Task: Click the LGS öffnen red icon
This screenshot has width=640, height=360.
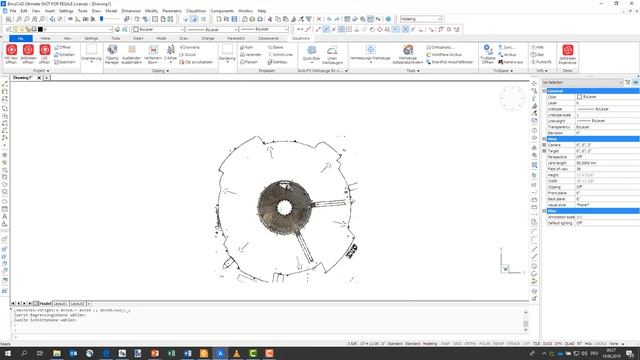Action: (x=44, y=50)
